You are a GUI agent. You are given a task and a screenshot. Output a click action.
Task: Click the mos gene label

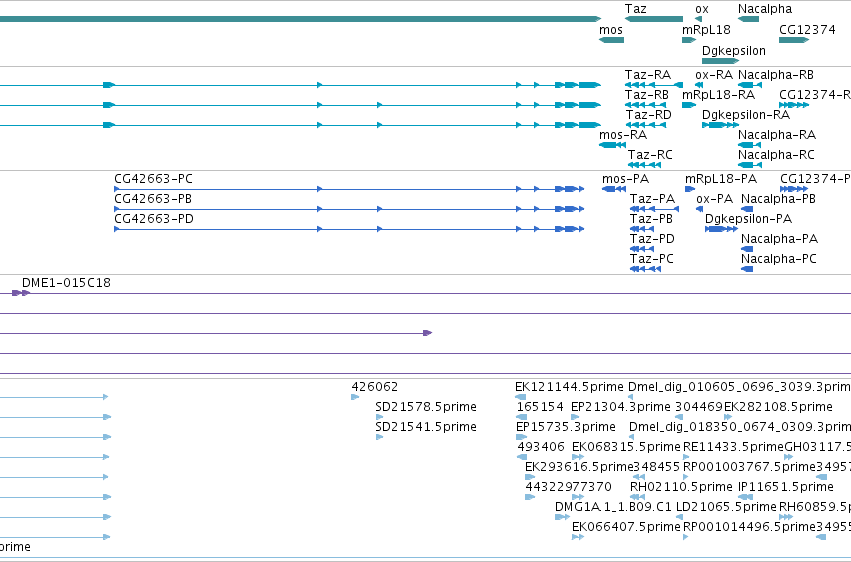[x=611, y=30]
